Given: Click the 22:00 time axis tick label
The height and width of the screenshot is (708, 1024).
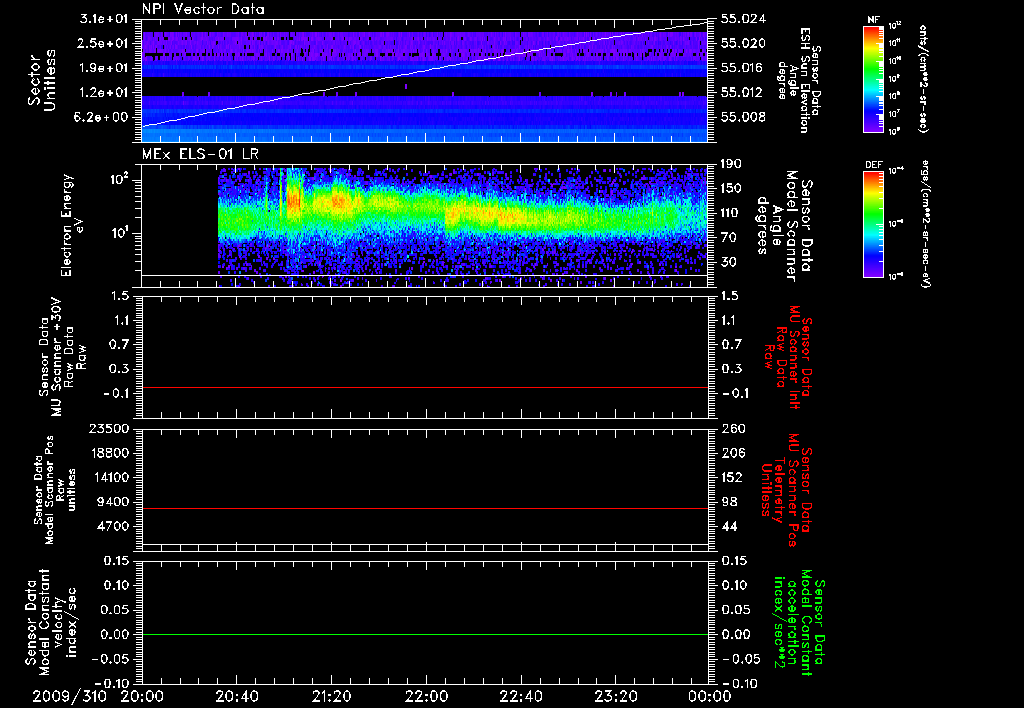Looking at the screenshot, I should tap(426, 694).
